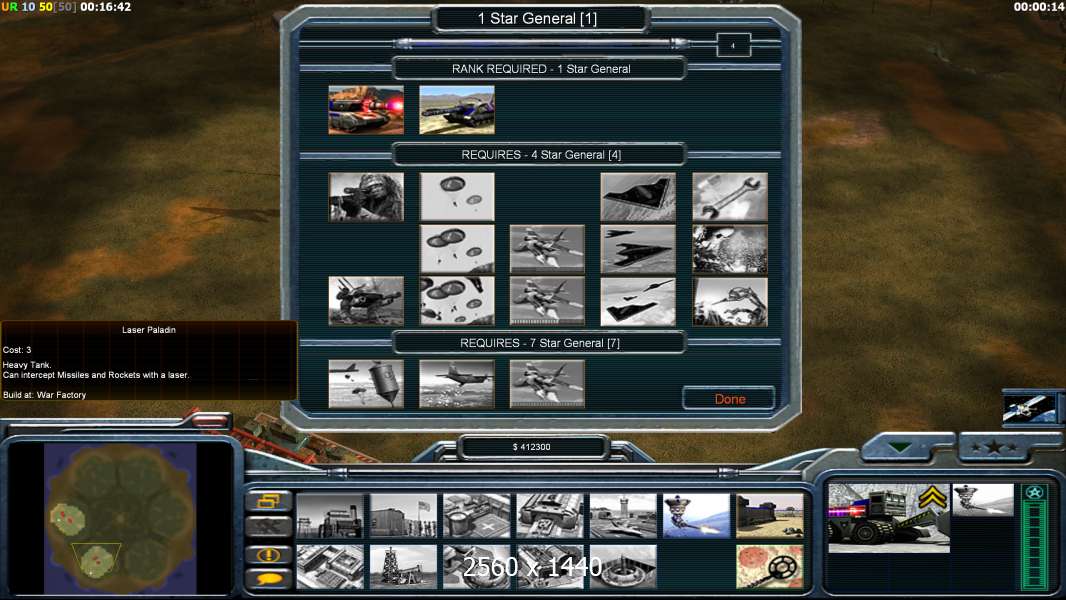Click the exclamation mark beacon button
1066x600 pixels.
pyautogui.click(x=269, y=554)
